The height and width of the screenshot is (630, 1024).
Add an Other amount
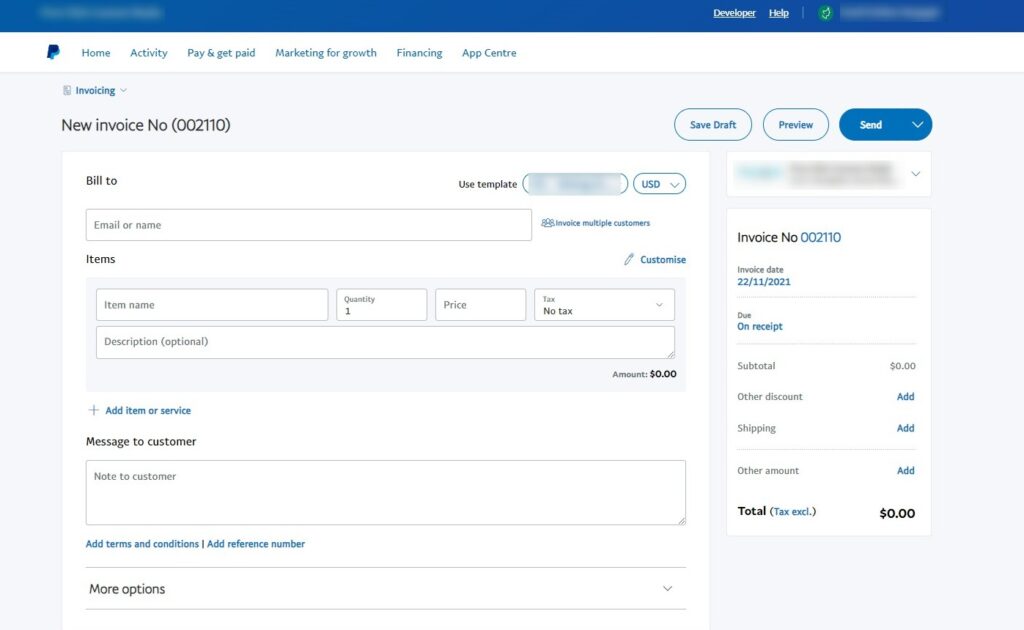pos(905,470)
